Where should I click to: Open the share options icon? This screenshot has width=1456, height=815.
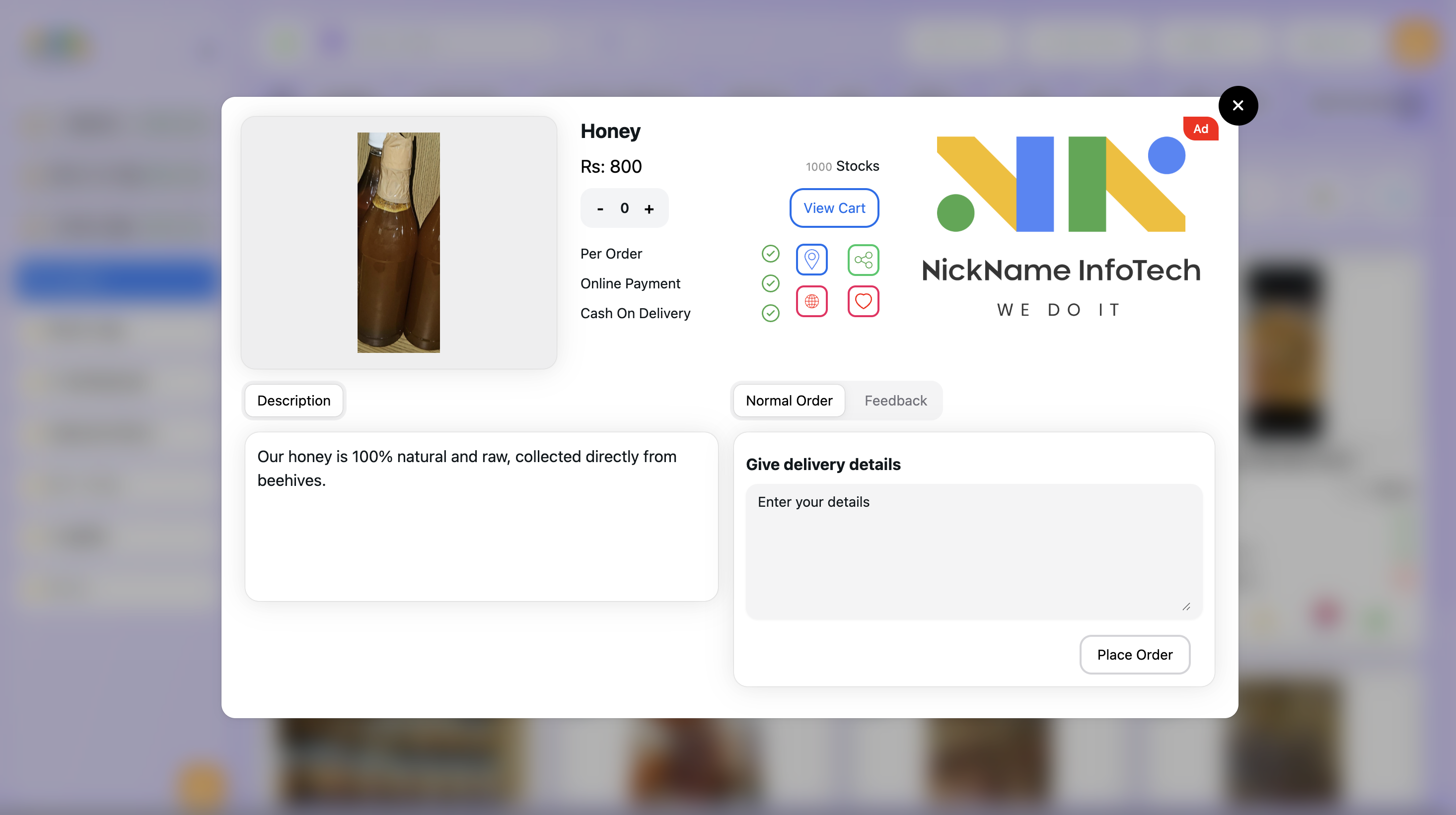pyautogui.click(x=863, y=260)
